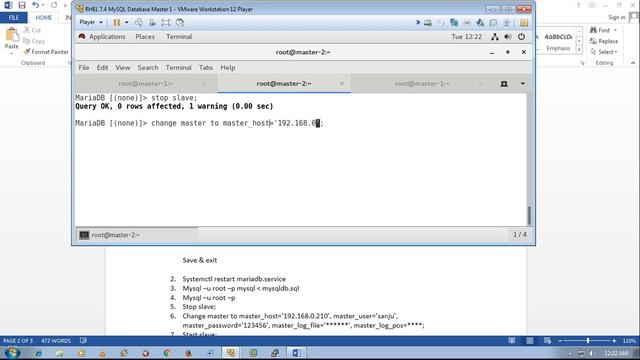Click the power icon in GNOME panel
The image size is (640, 360).
pyautogui.click(x=521, y=37)
